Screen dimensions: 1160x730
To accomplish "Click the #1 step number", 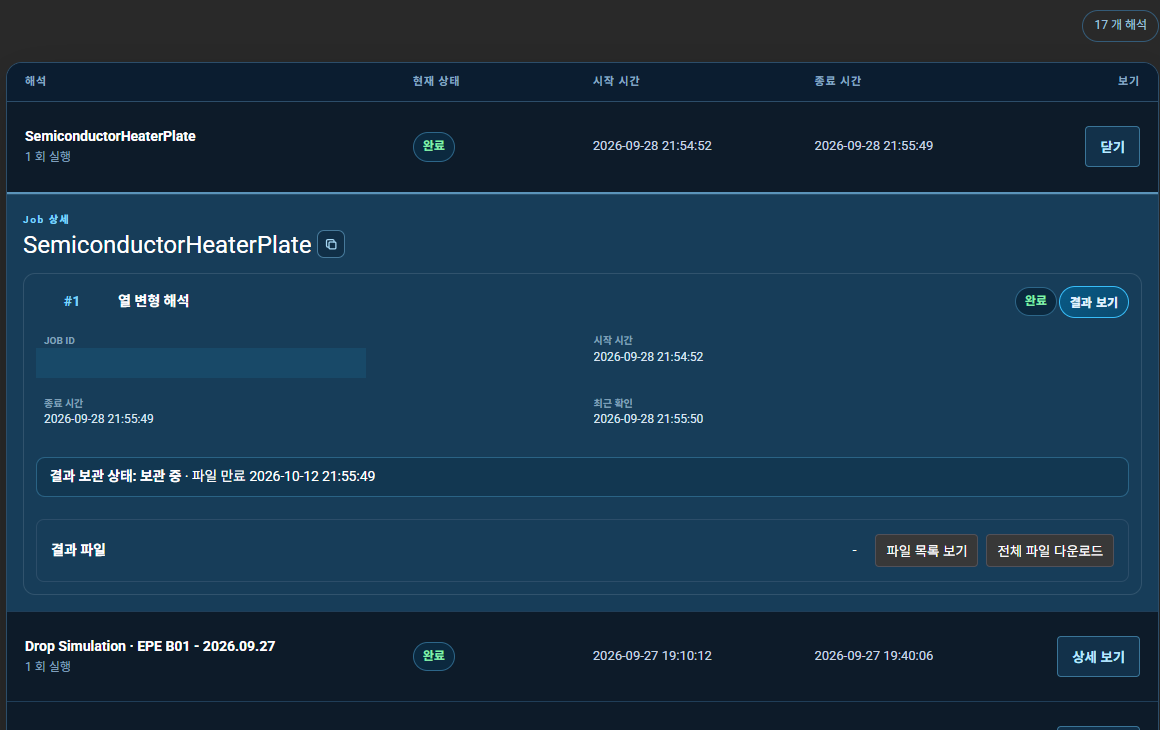I will tap(71, 301).
